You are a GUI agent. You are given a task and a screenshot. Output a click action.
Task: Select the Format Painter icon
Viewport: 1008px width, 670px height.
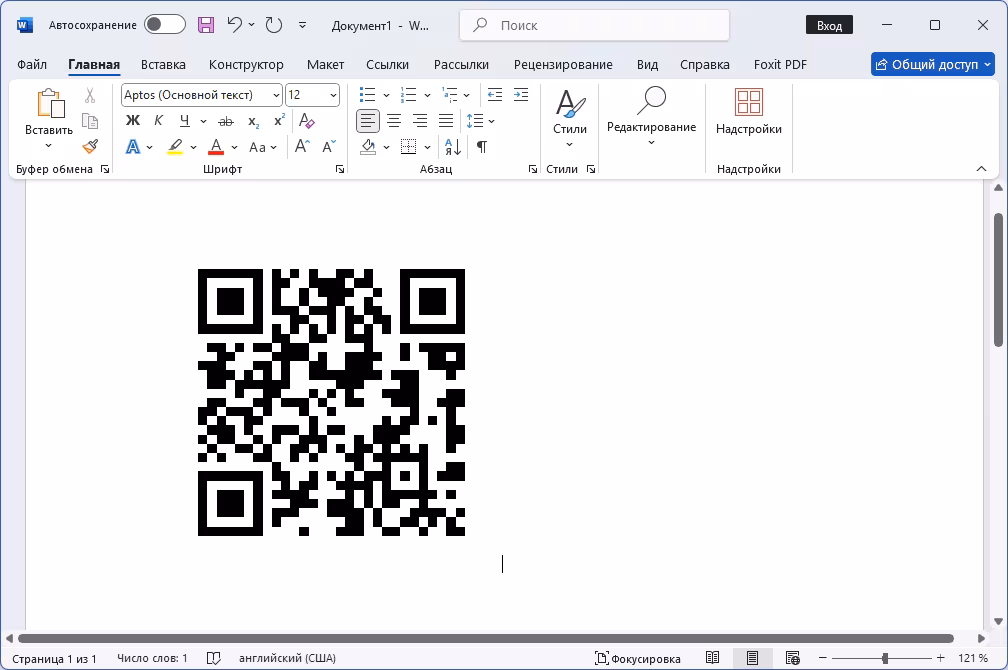pyautogui.click(x=90, y=147)
